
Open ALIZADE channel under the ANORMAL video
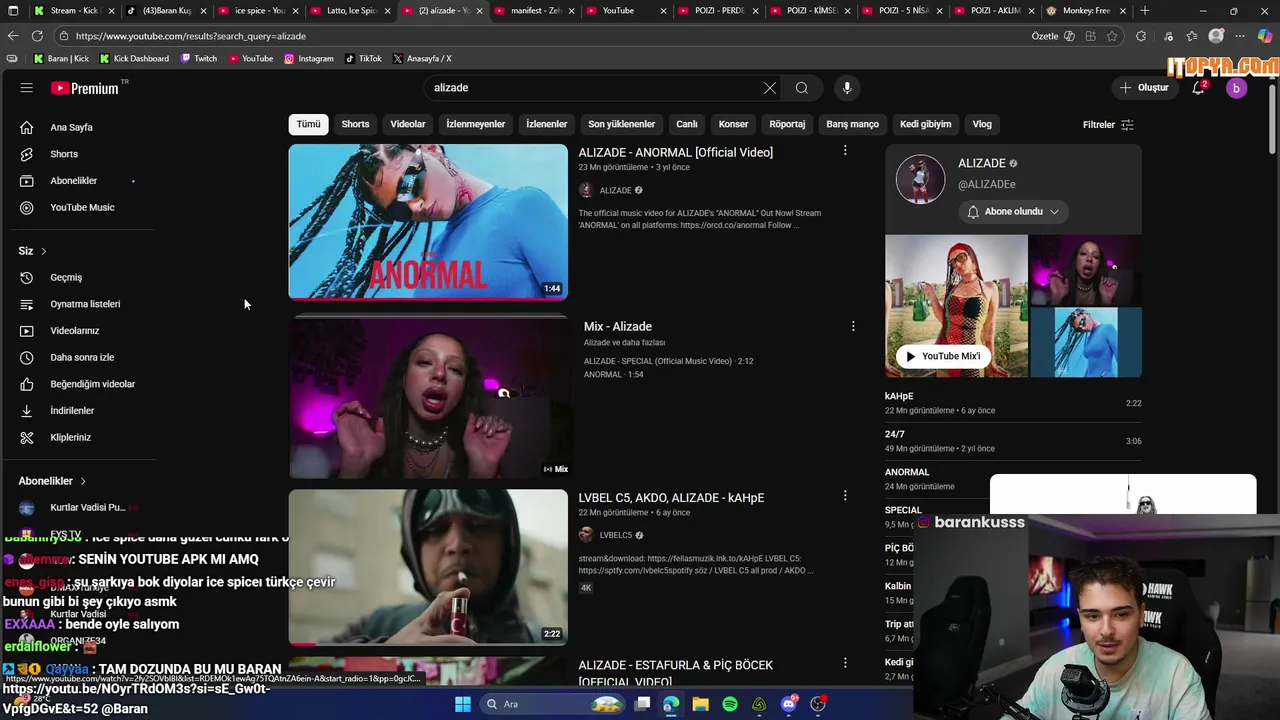(615, 191)
